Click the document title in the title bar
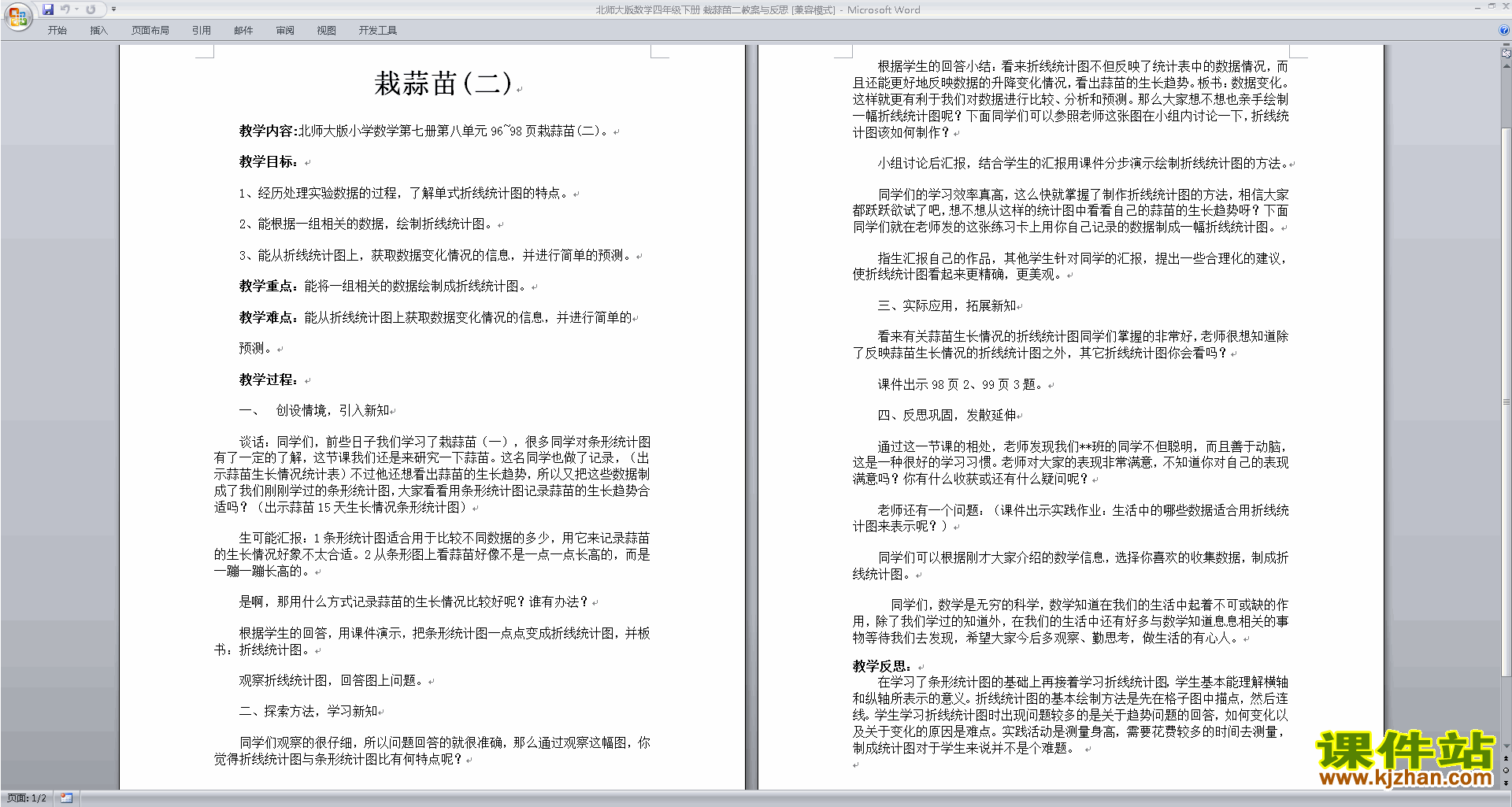1512x807 pixels. point(758,10)
